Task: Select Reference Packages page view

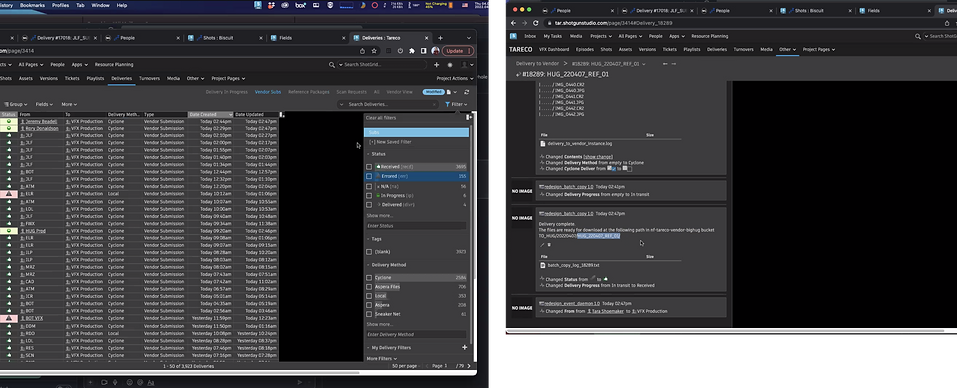Action: coord(309,92)
